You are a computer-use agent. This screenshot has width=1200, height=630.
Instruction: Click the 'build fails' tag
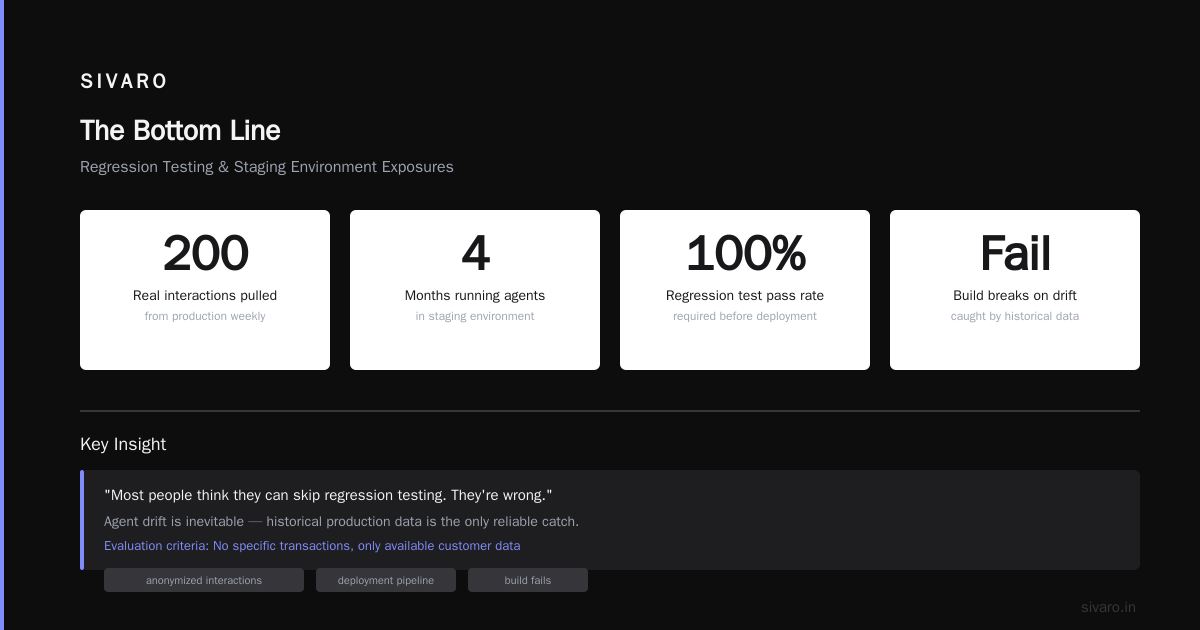(x=528, y=580)
